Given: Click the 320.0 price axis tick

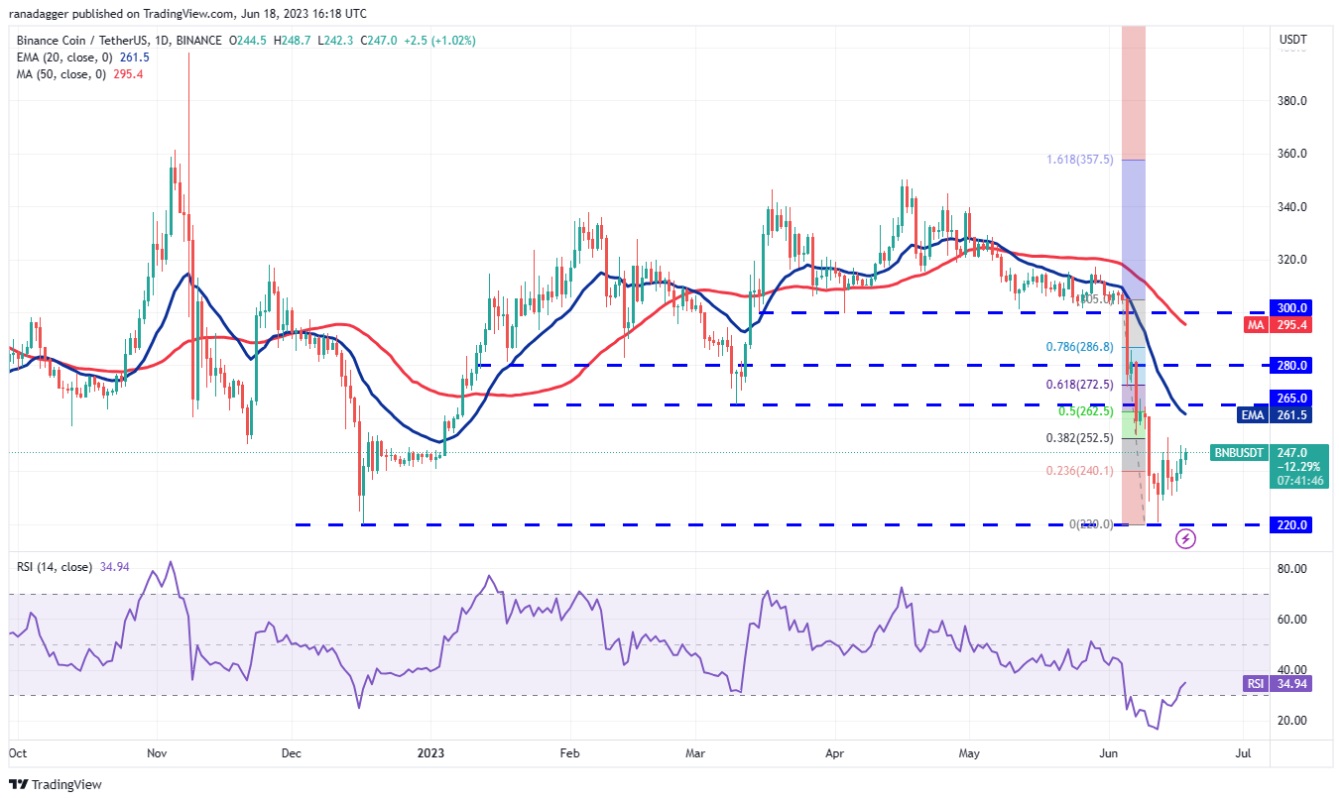Looking at the screenshot, I should (1293, 260).
